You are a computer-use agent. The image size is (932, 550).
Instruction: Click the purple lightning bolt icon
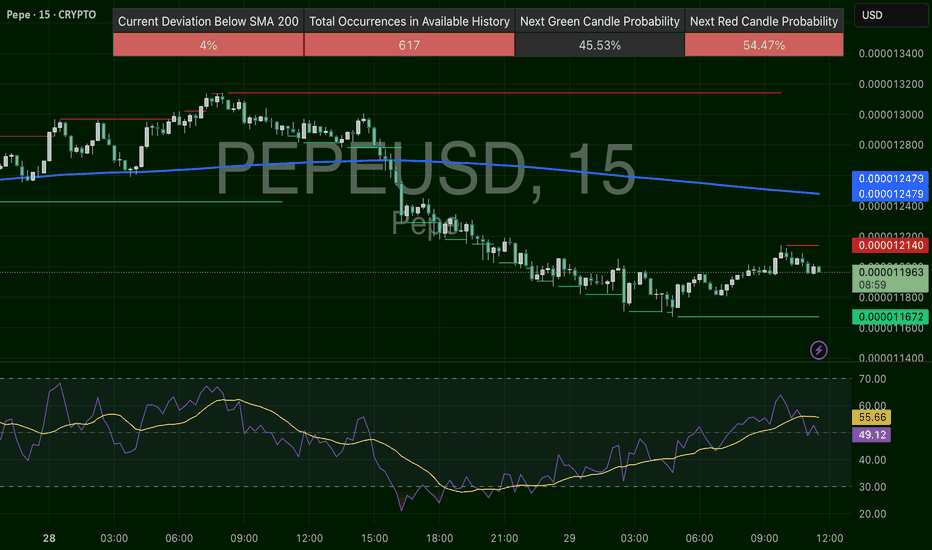tap(818, 350)
